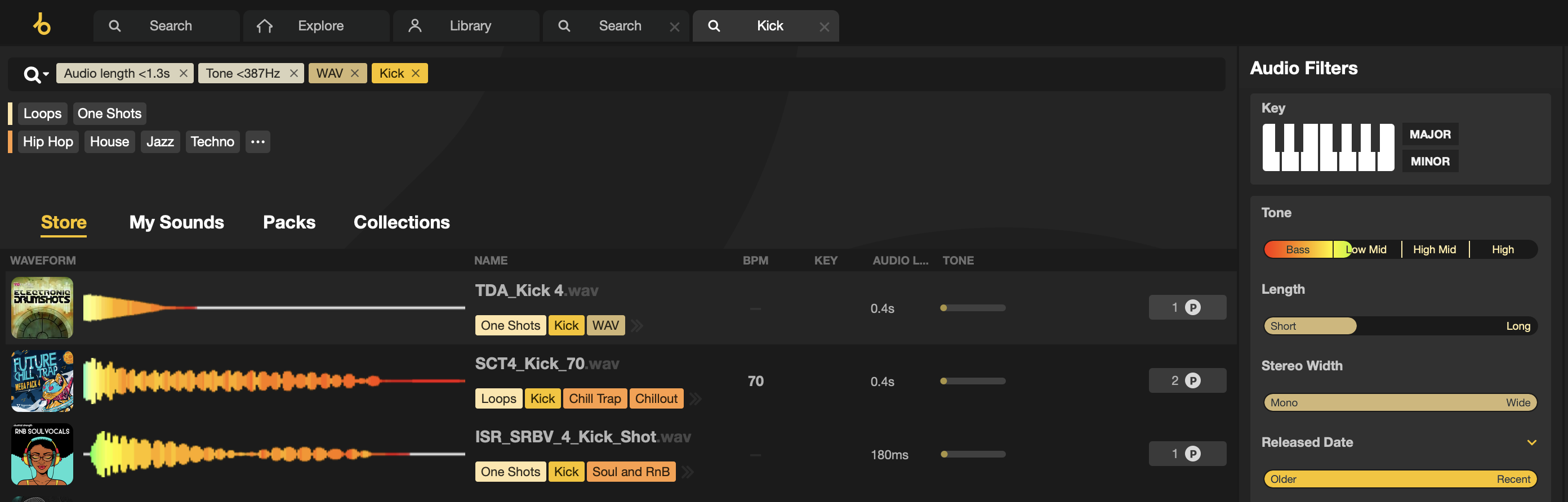Close the Kick tab
Screen dimensions: 1568x502
coord(824,27)
